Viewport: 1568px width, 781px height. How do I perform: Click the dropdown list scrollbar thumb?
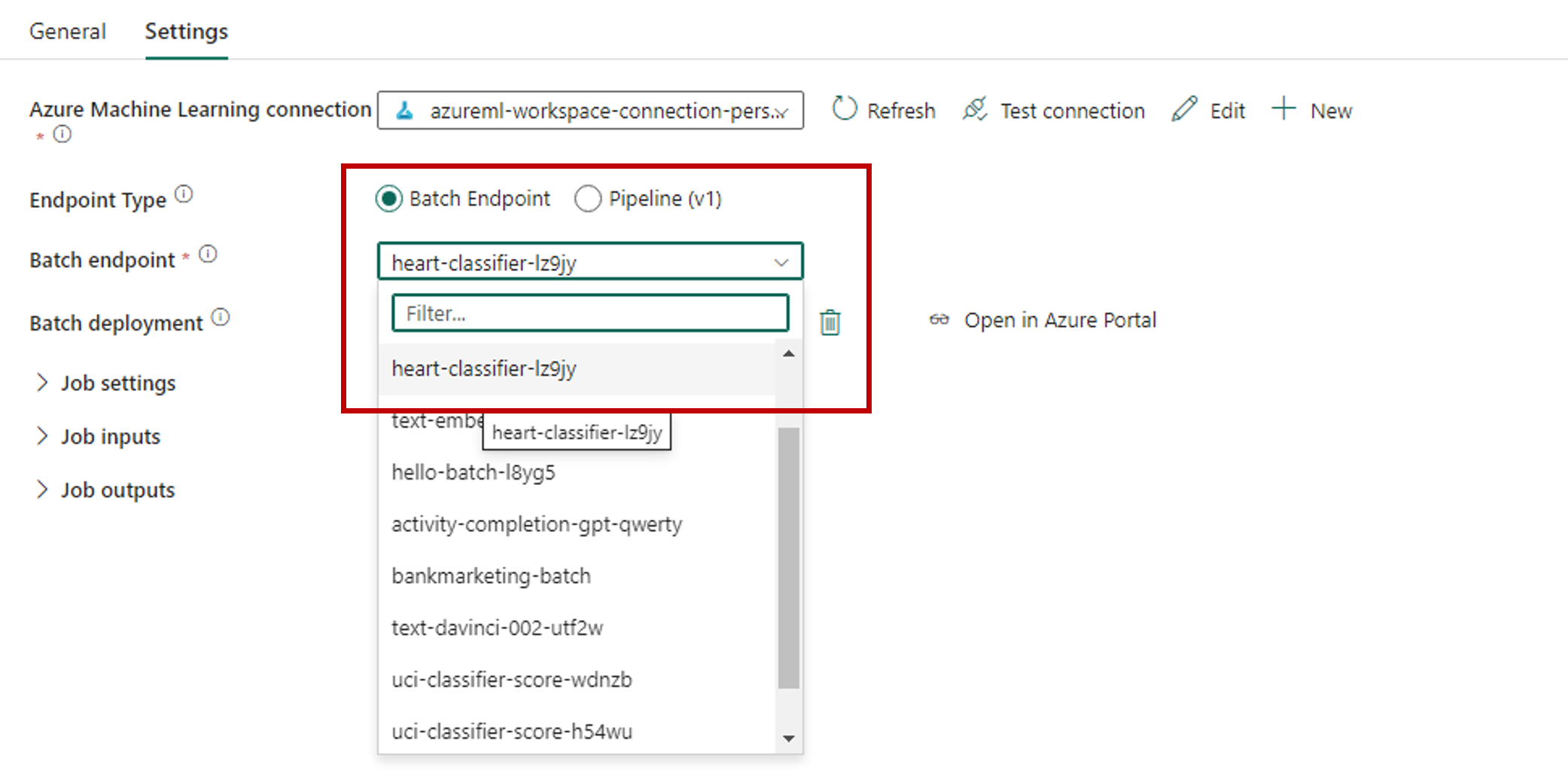click(788, 557)
